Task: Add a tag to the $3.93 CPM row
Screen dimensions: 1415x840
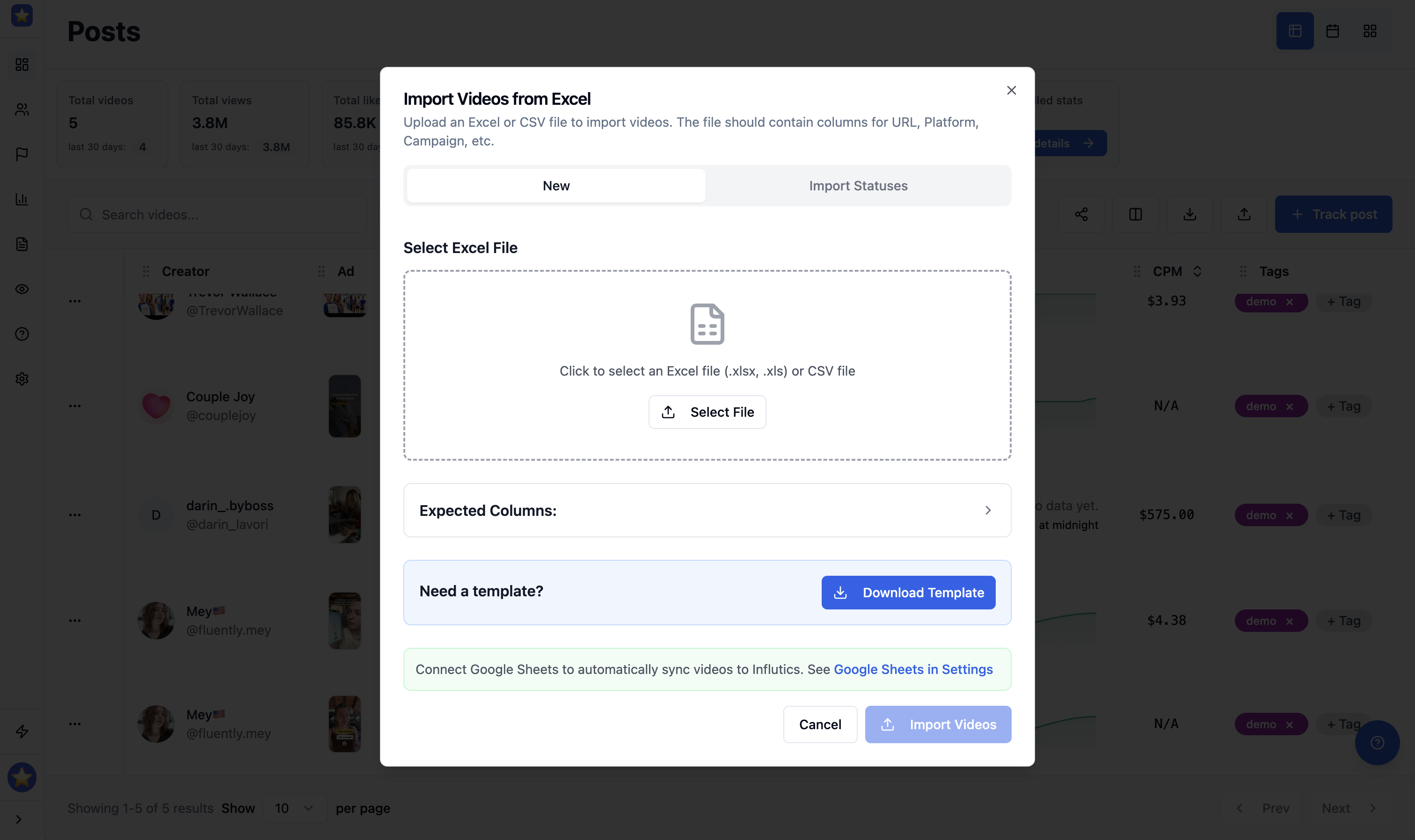Action: point(1344,302)
